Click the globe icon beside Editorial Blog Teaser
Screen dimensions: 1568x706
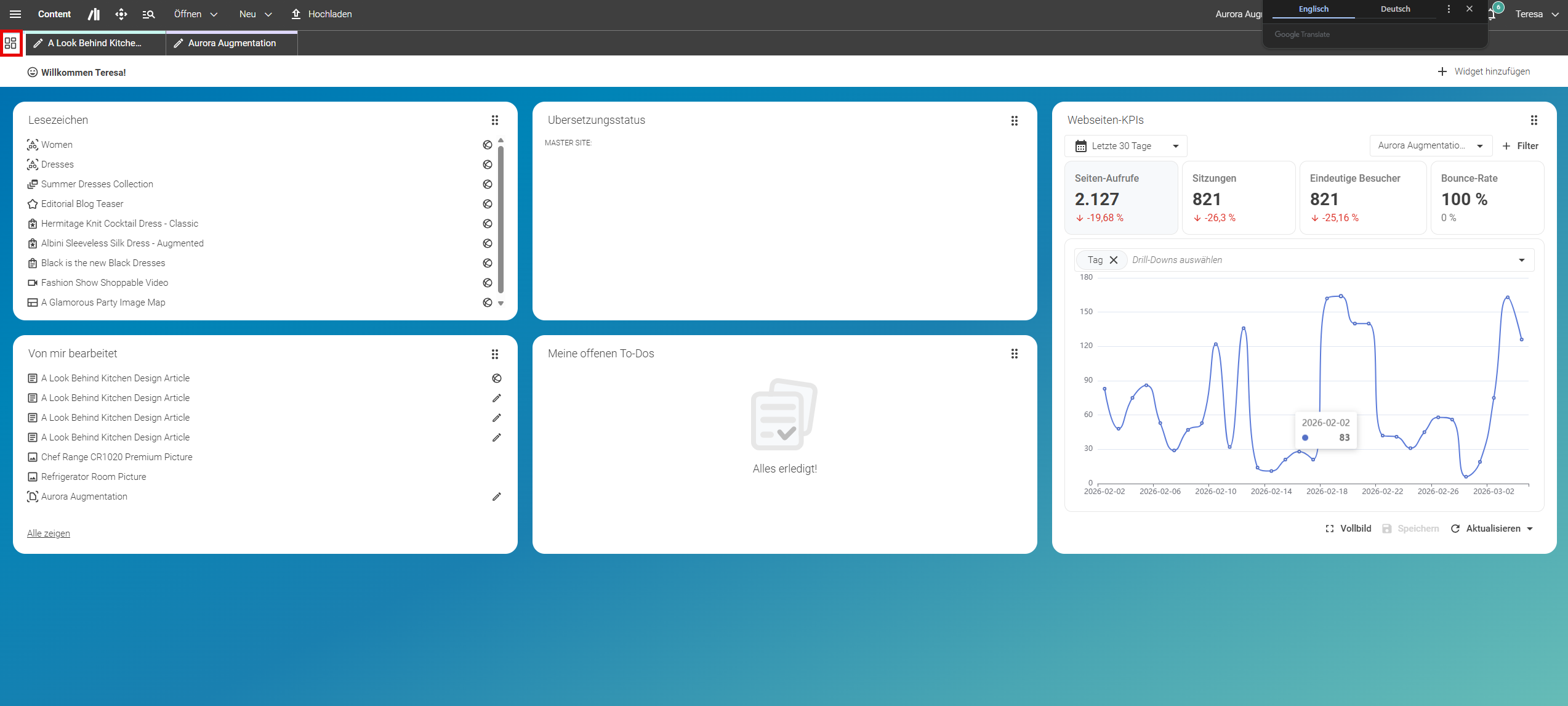488,204
